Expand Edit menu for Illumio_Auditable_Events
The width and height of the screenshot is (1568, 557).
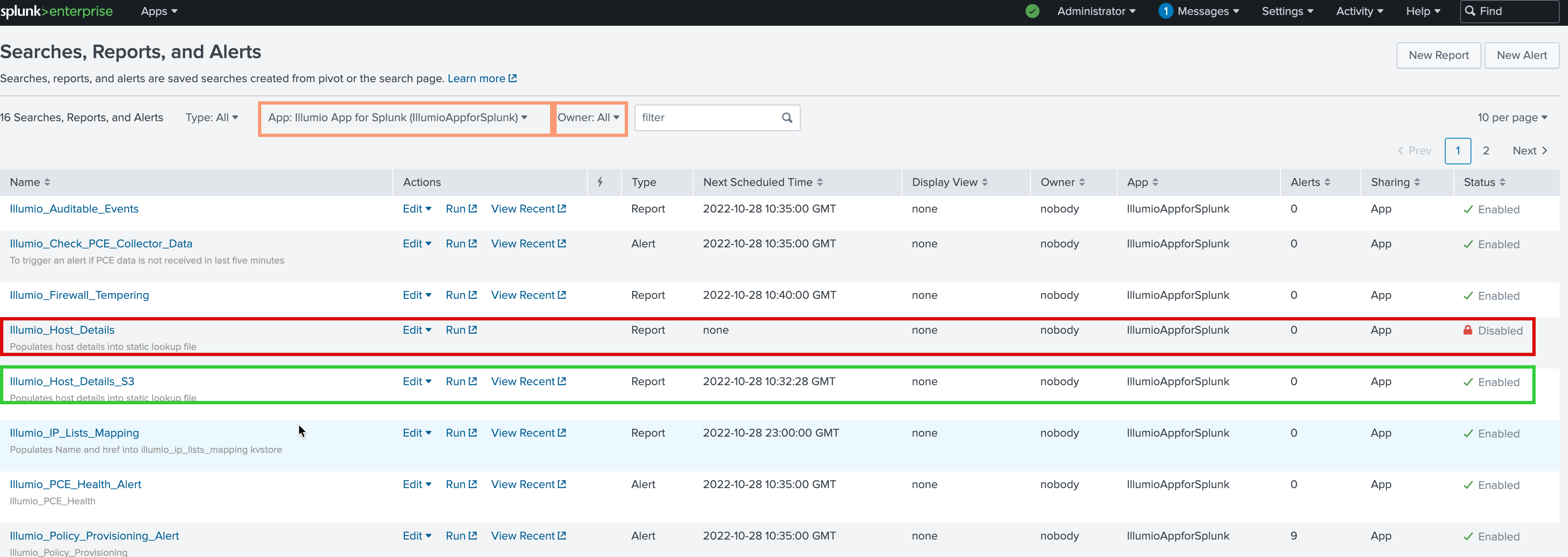[x=417, y=209]
